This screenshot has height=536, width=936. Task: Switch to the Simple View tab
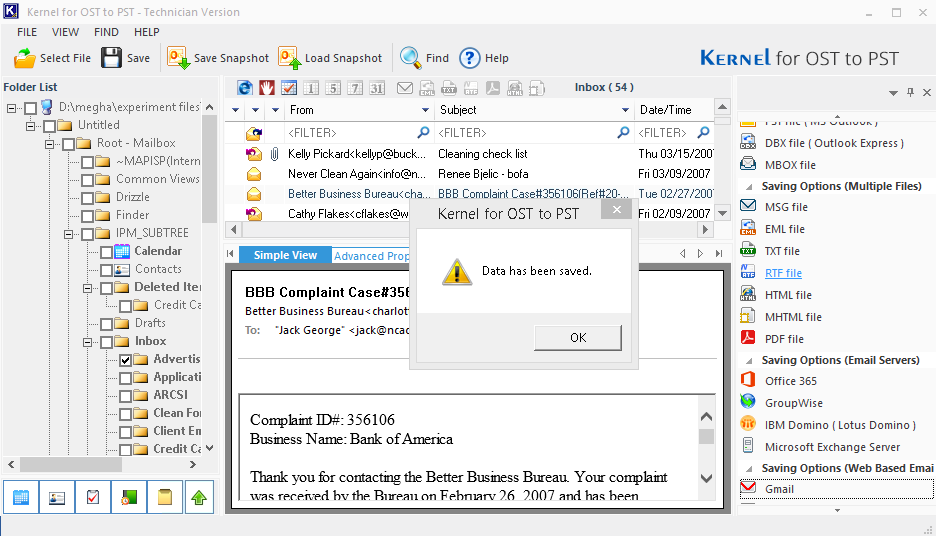point(285,255)
